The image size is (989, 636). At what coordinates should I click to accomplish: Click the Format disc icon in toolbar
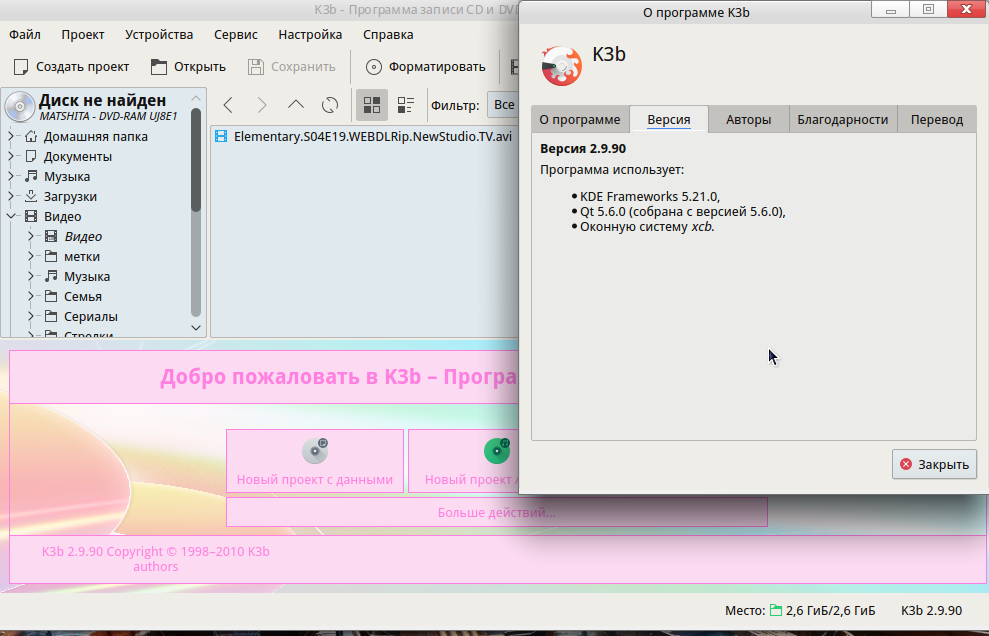374,67
